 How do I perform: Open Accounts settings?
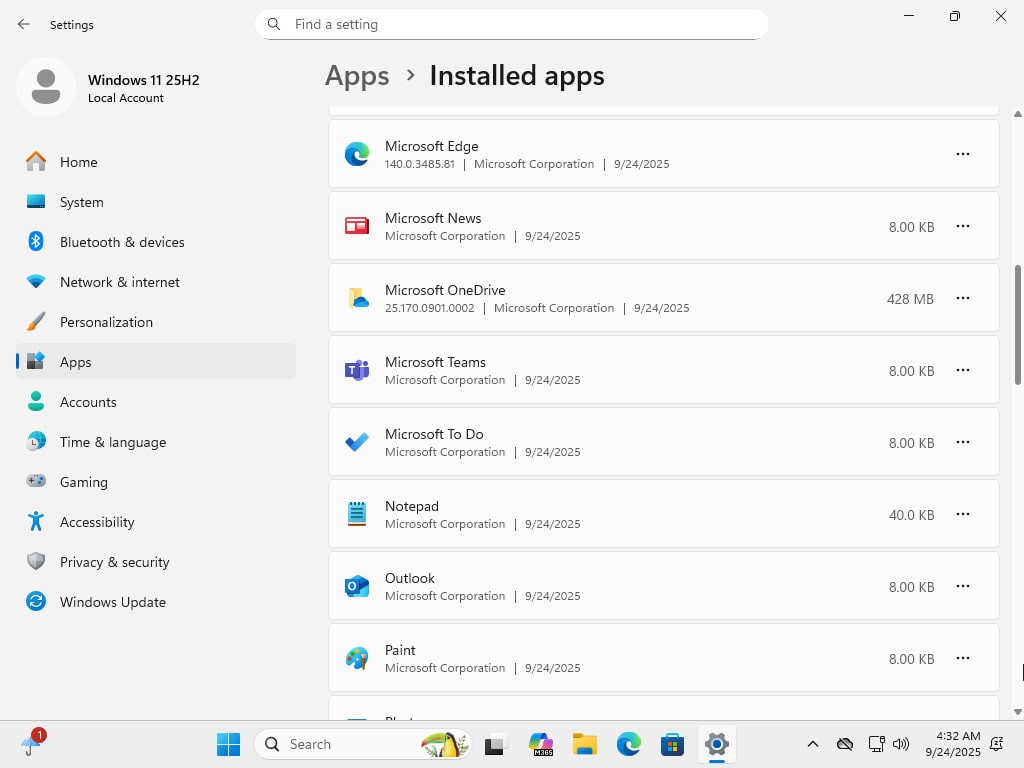point(156,402)
